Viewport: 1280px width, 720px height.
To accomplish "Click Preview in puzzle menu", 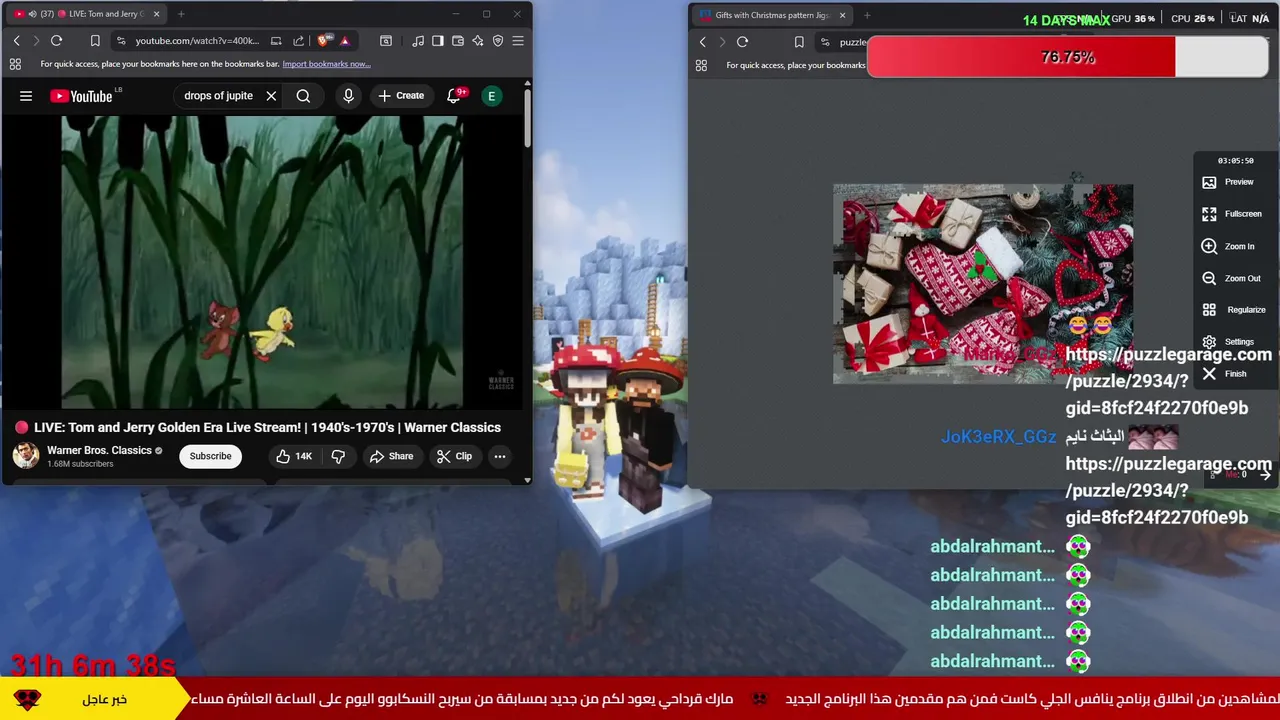I will 1228,182.
